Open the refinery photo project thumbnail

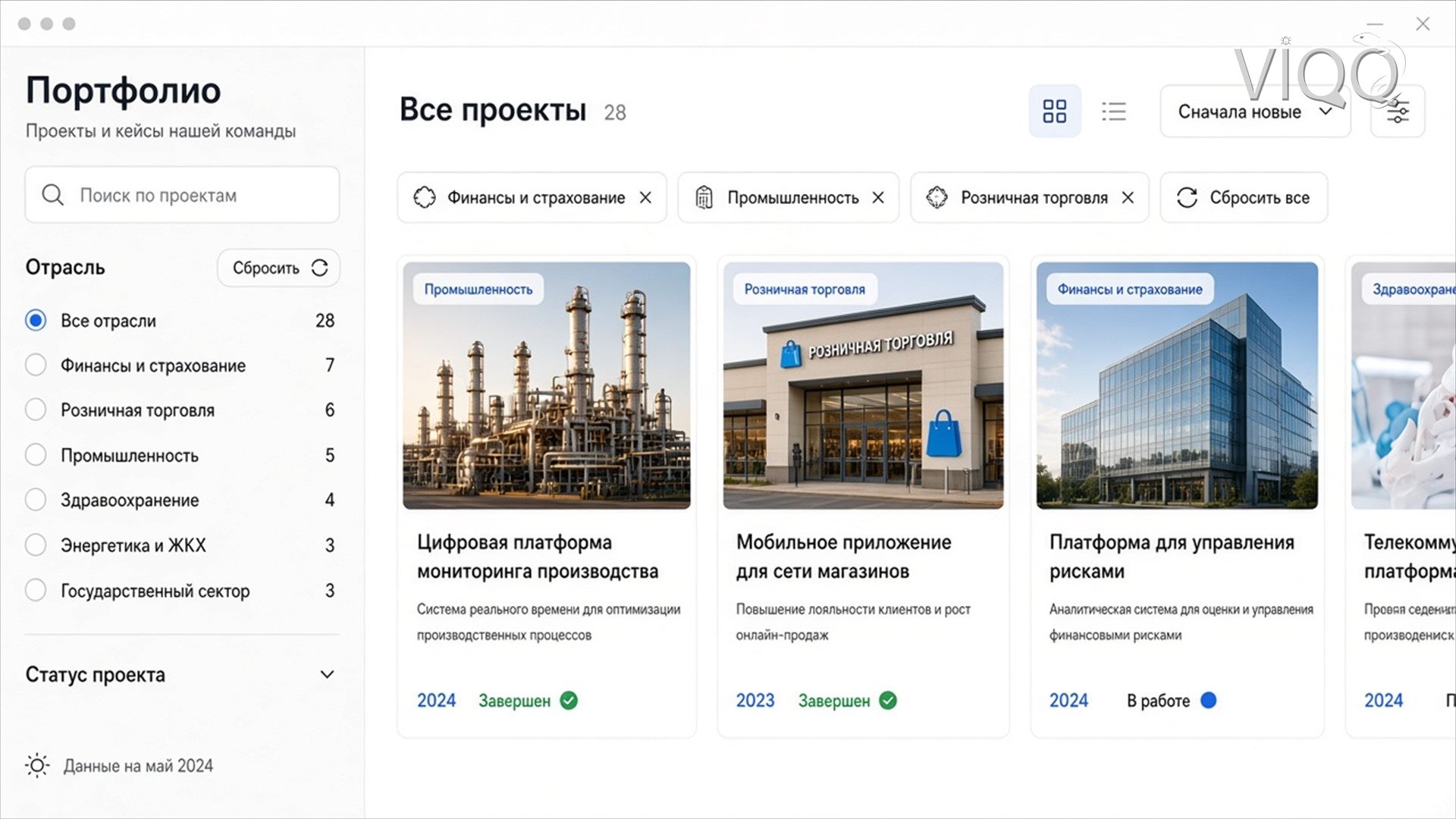[x=547, y=385]
